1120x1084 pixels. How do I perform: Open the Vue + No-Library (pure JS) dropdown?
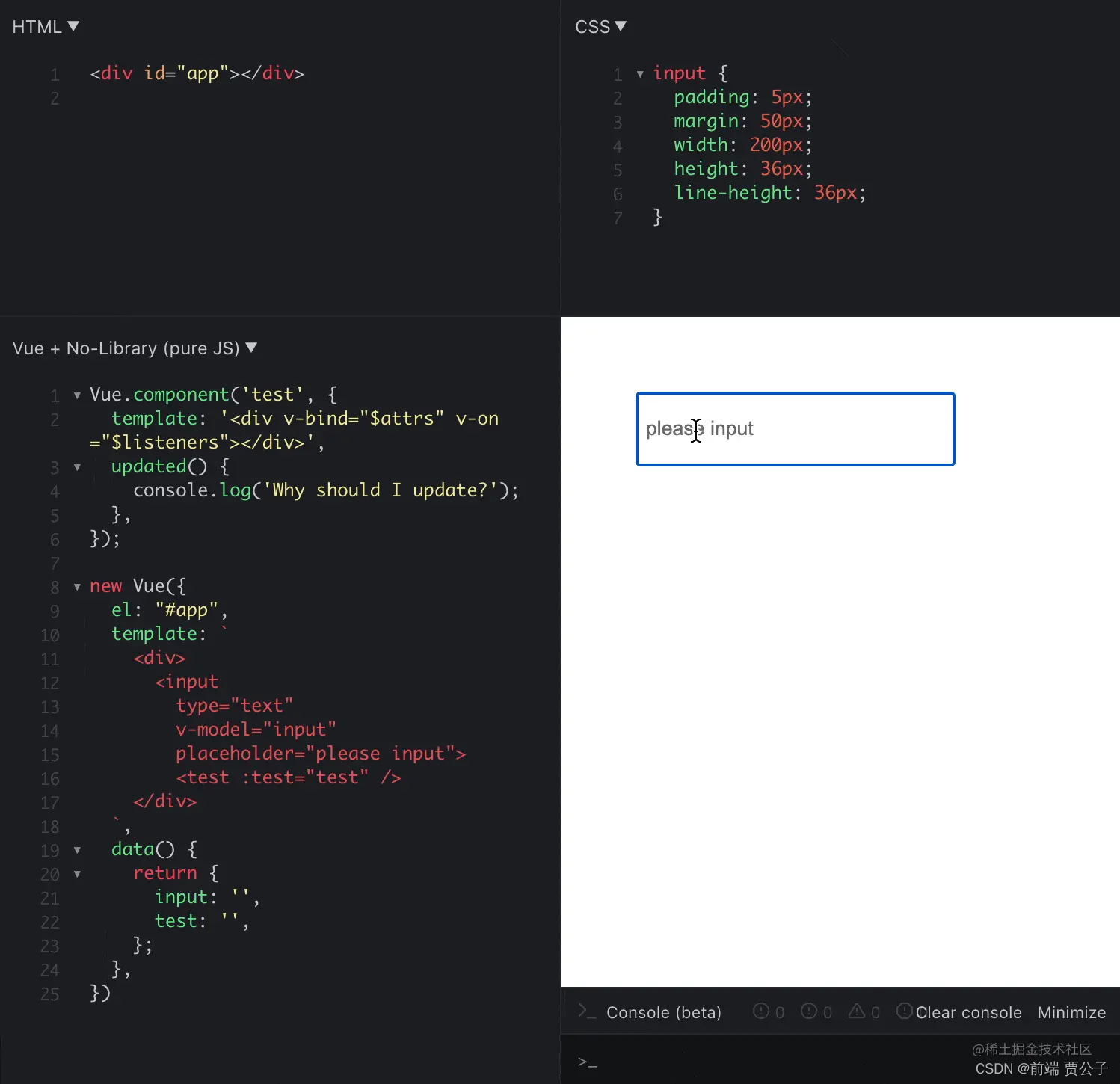click(x=252, y=348)
